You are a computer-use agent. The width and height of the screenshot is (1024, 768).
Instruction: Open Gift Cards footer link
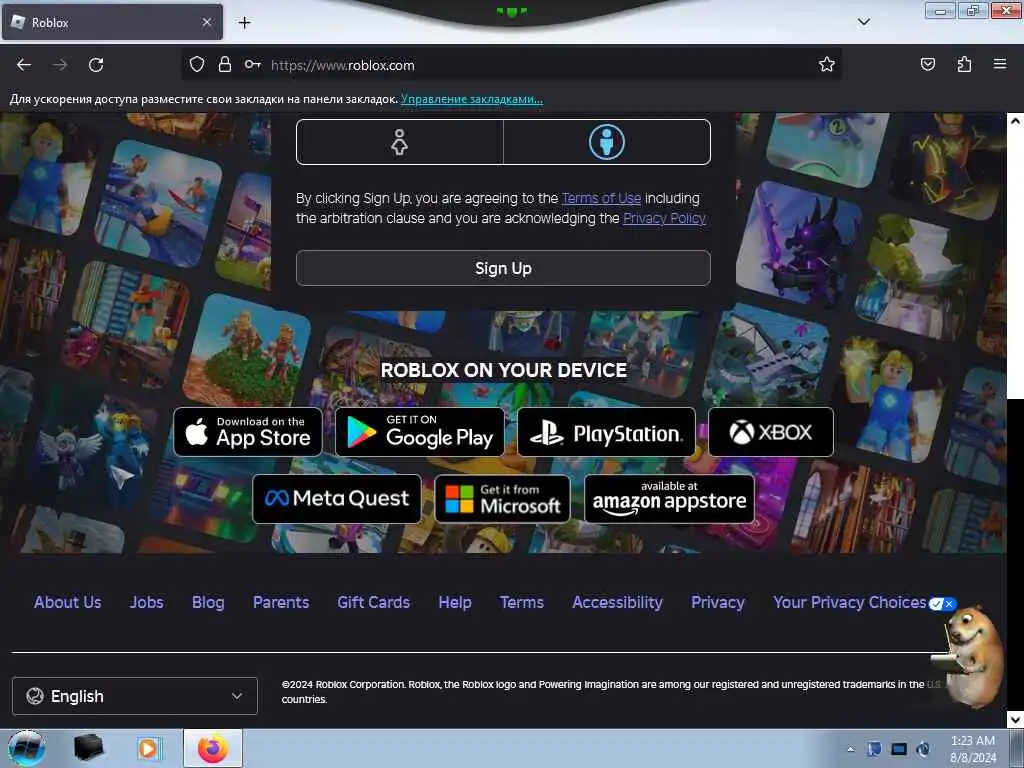(x=374, y=602)
